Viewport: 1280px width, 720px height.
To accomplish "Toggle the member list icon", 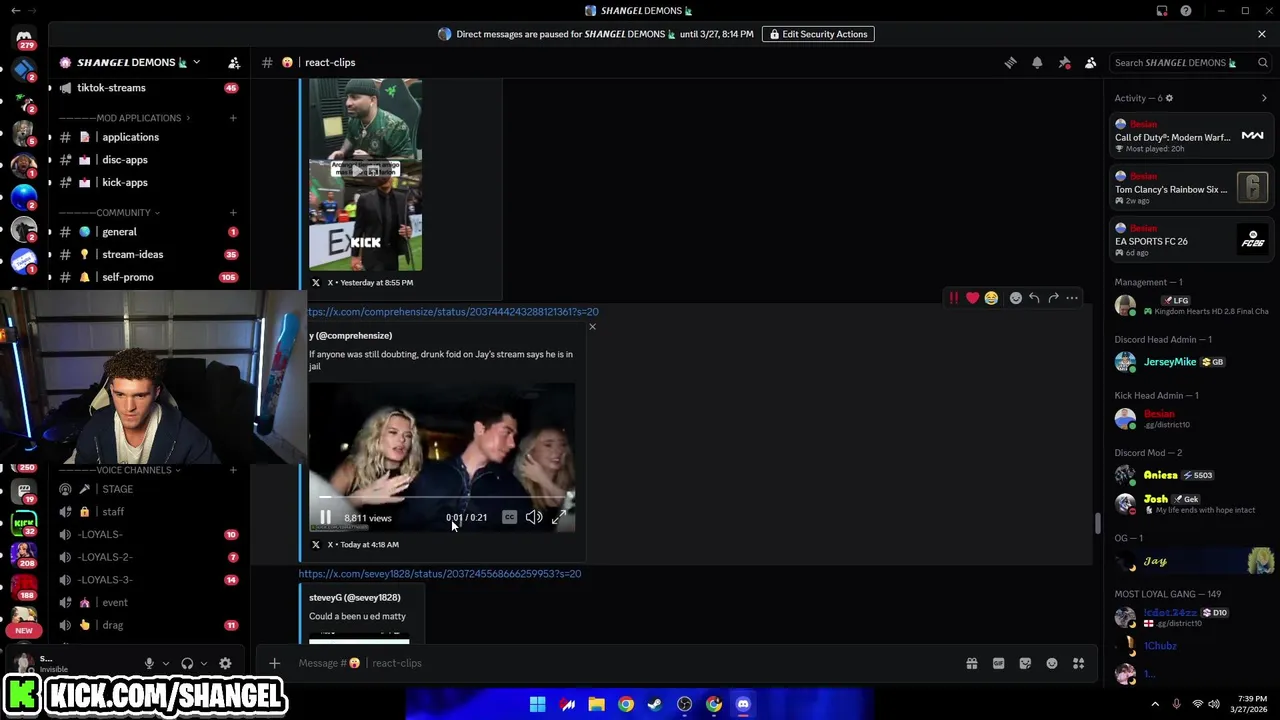I will [x=1091, y=62].
